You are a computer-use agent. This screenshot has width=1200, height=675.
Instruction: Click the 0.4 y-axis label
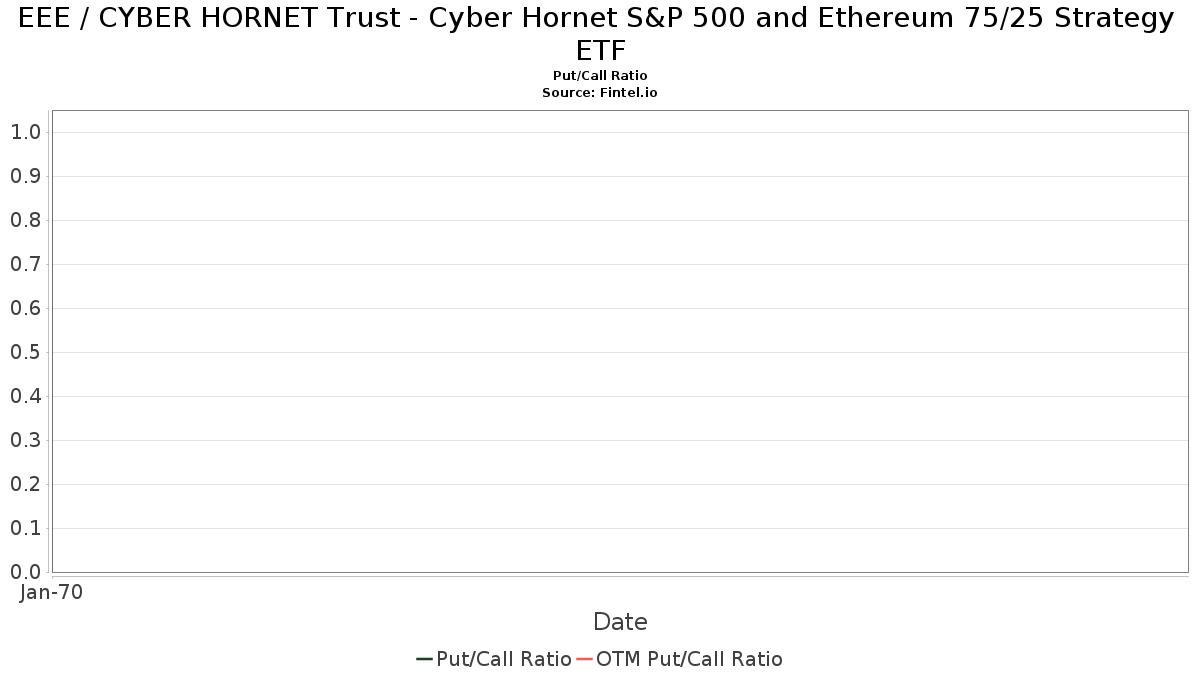25,396
